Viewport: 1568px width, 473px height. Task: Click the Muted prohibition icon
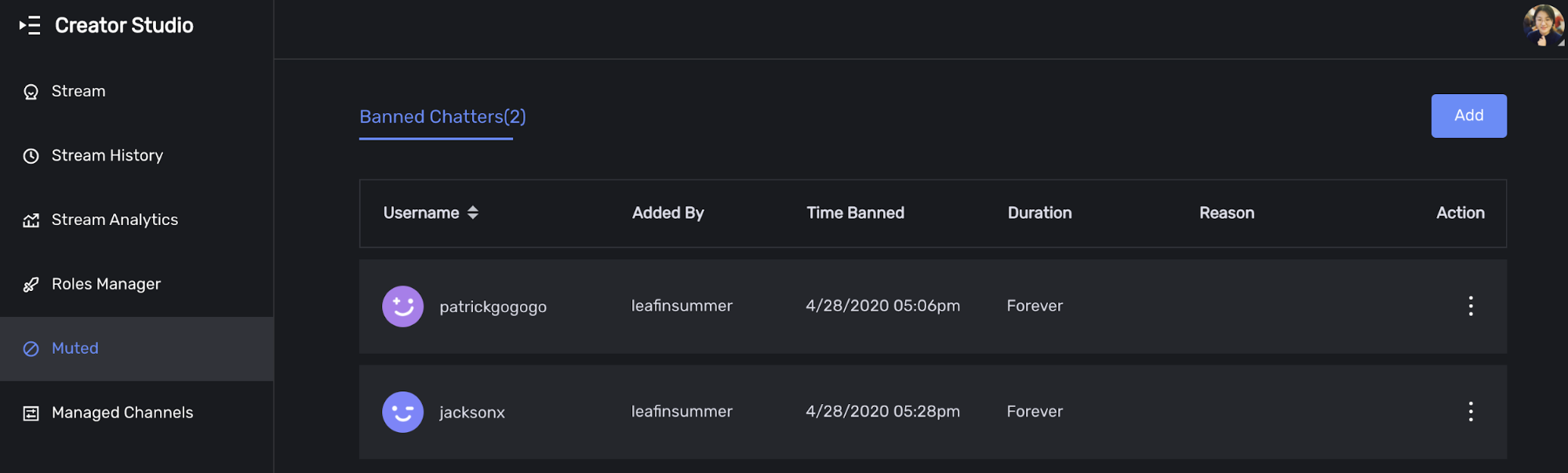click(x=31, y=349)
